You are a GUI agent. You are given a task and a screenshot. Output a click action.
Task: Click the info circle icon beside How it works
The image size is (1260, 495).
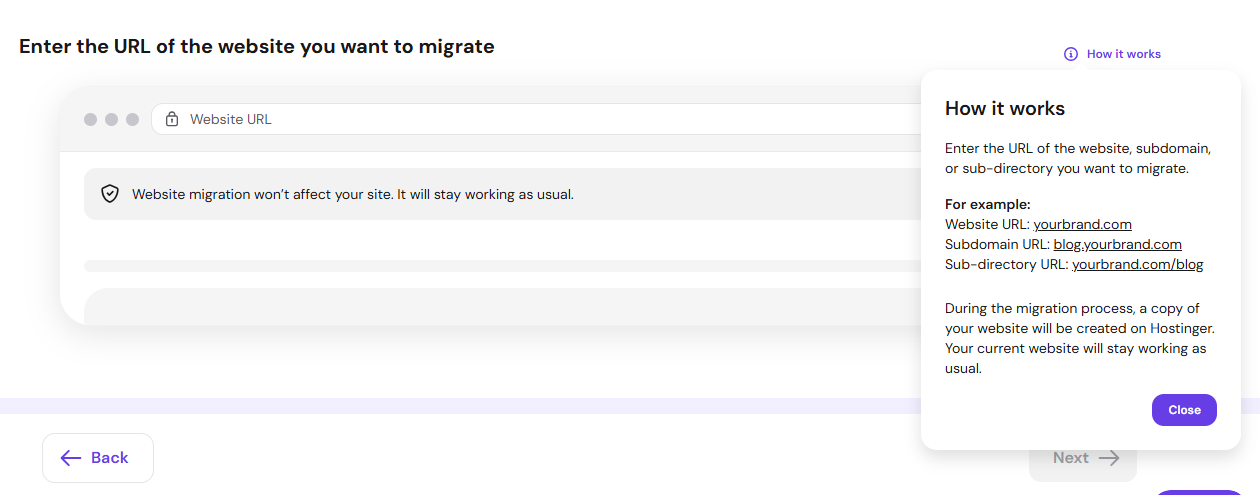tap(1071, 54)
